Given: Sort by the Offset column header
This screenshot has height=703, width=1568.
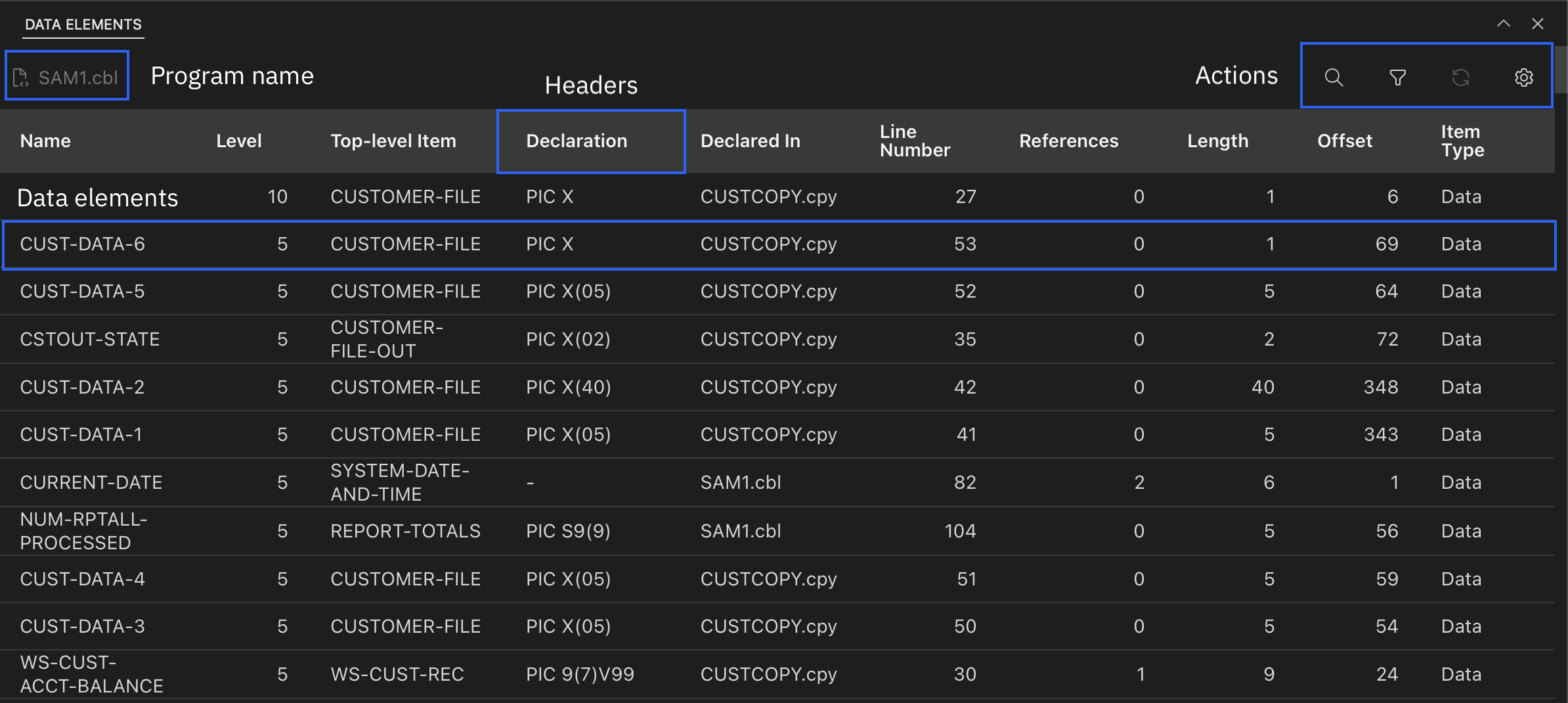Looking at the screenshot, I should coord(1344,141).
